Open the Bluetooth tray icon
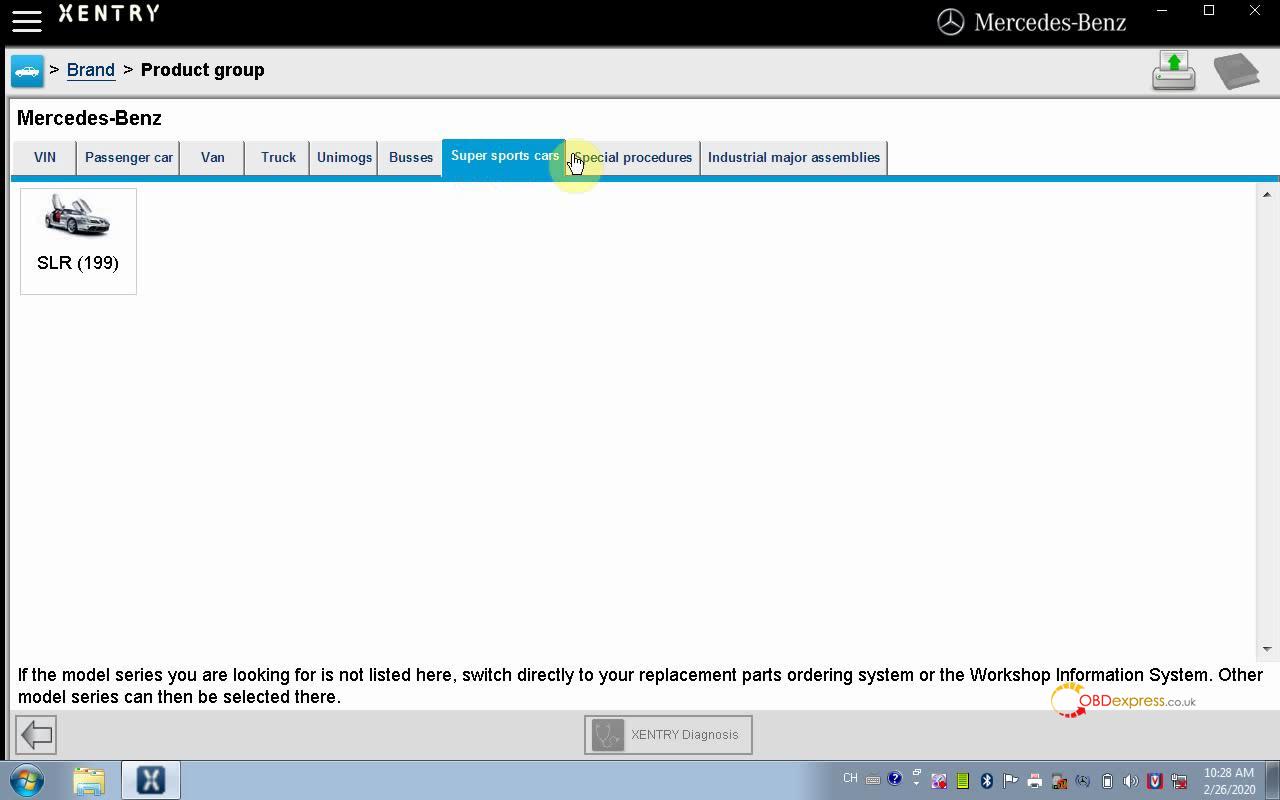 987,781
